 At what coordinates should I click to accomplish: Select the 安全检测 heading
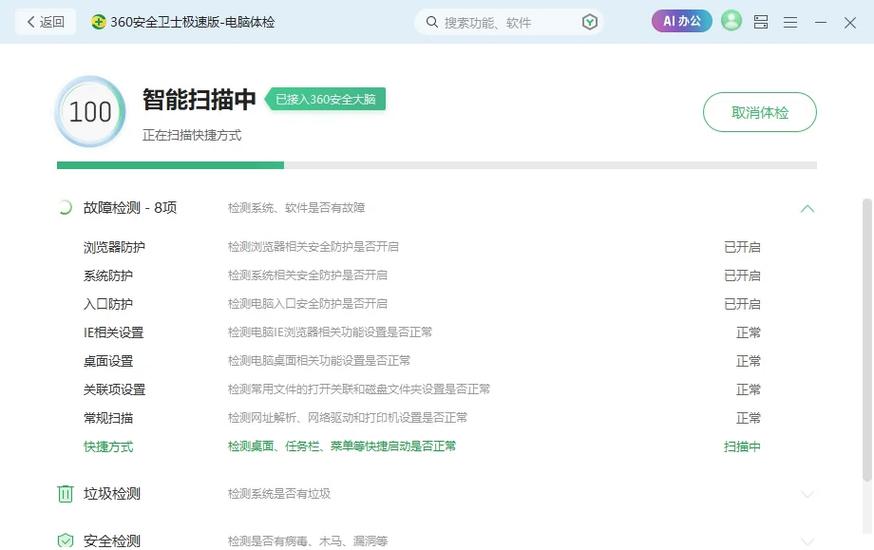112,541
